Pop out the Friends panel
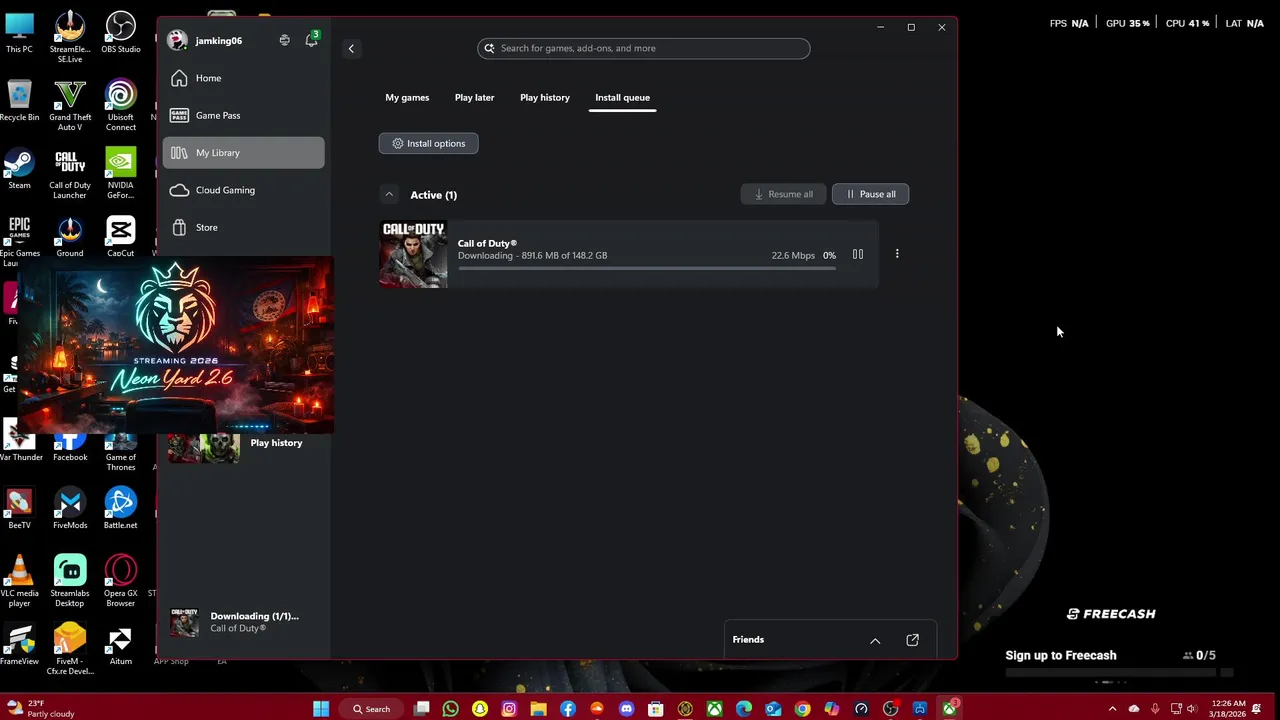 912,640
